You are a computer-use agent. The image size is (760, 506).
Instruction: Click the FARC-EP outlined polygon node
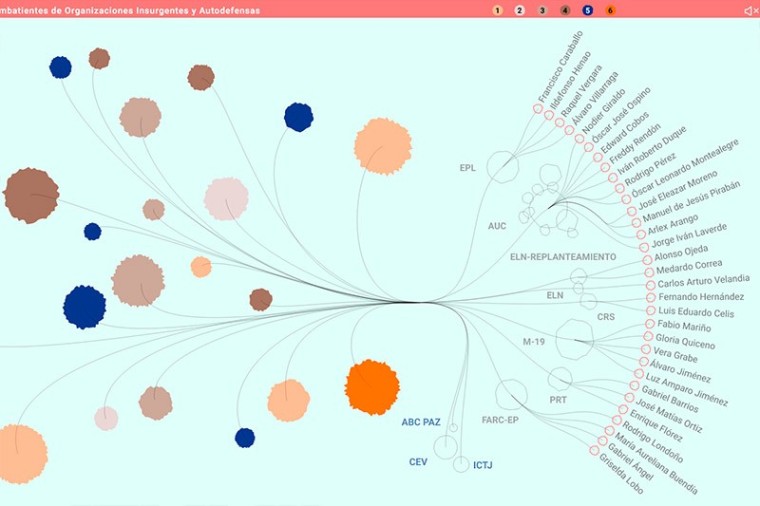click(511, 394)
